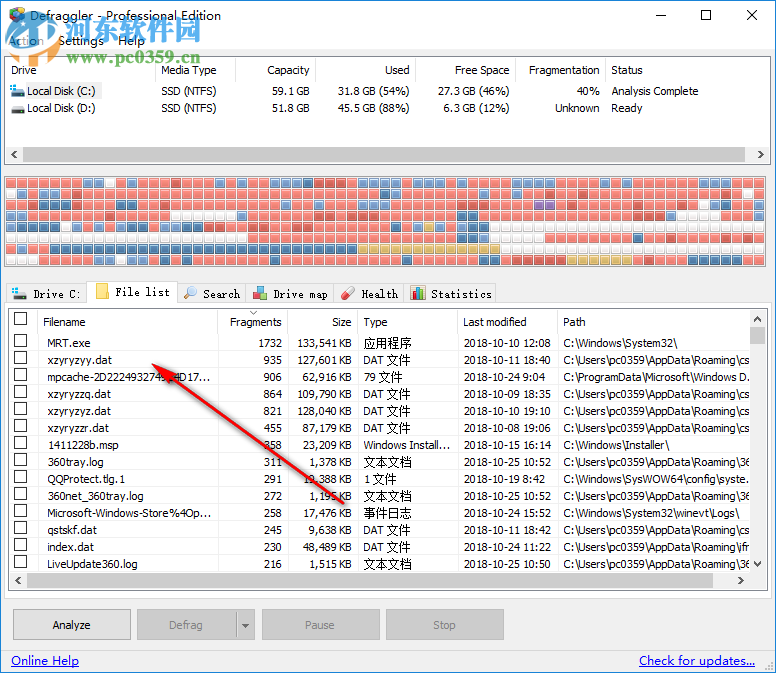
Task: Click the Defraggler app icon in title bar
Action: pyautogui.click(x=17, y=15)
